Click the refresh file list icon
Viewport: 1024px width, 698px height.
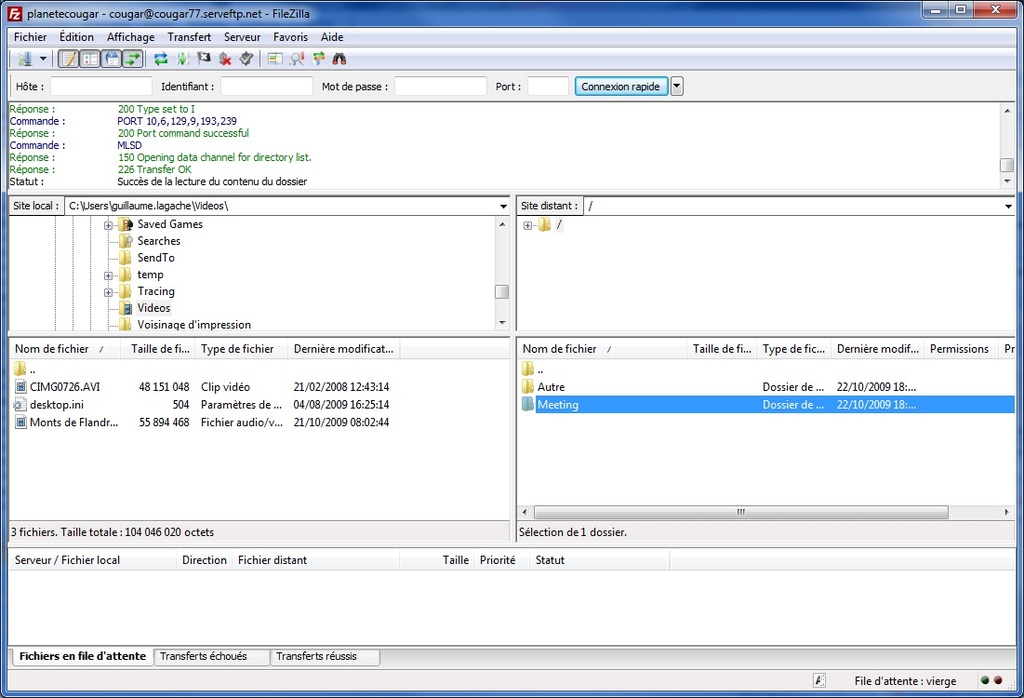pyautogui.click(x=160, y=59)
